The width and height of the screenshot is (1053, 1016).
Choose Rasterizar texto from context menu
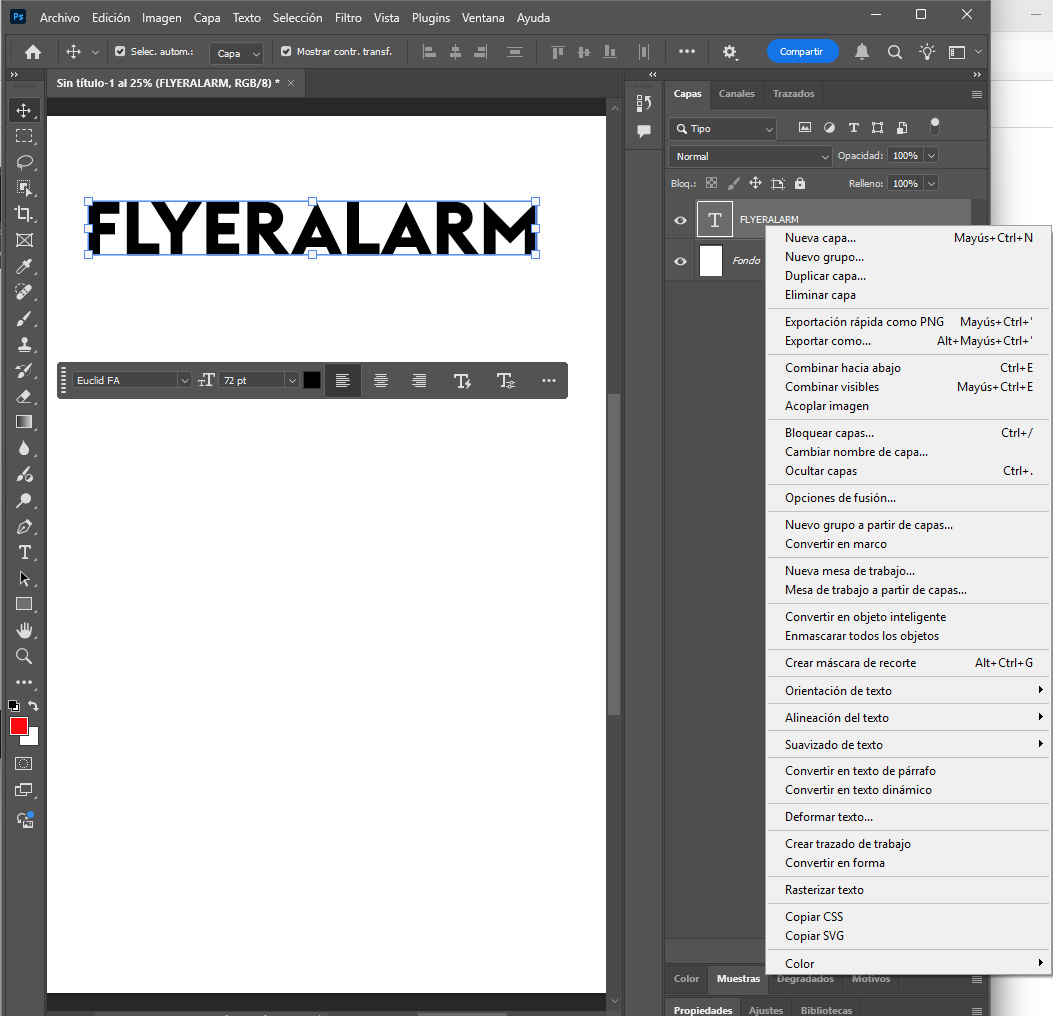click(824, 890)
